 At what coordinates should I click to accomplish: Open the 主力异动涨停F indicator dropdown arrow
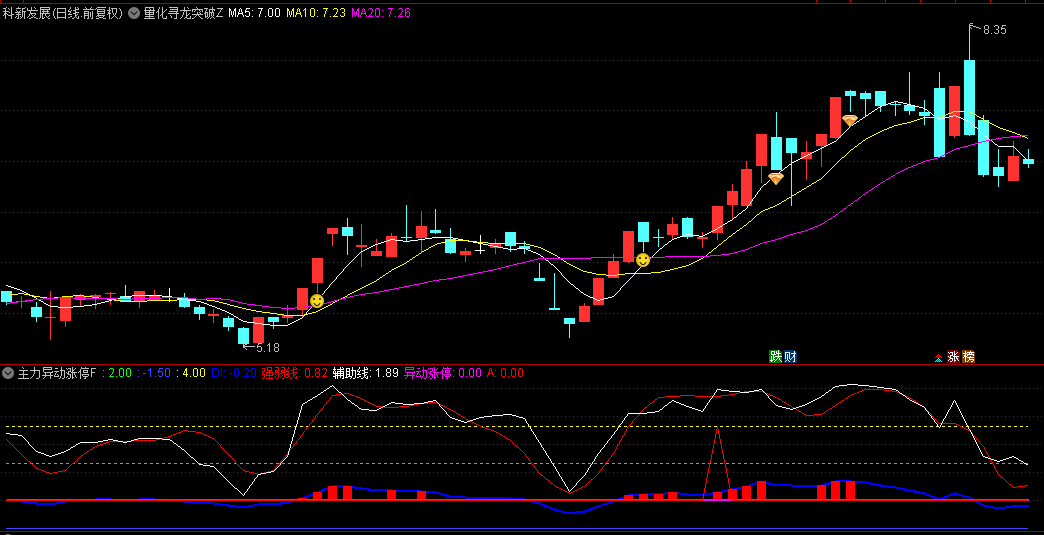pyautogui.click(x=8, y=373)
